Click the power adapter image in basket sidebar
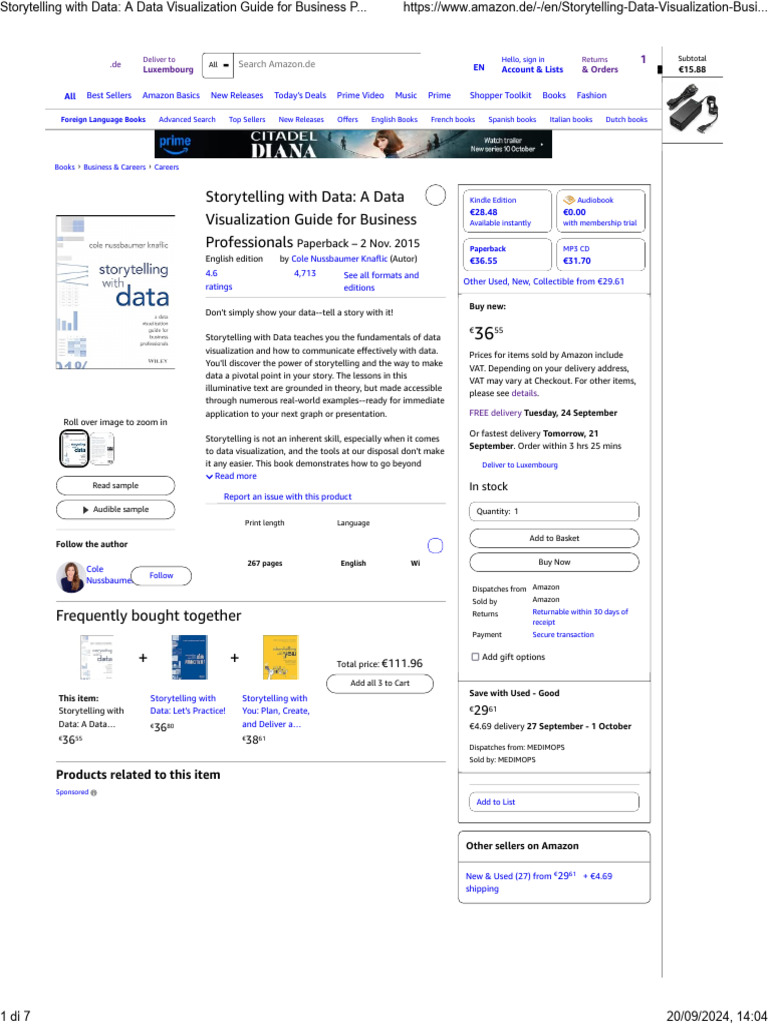The image size is (768, 1024). 692,108
